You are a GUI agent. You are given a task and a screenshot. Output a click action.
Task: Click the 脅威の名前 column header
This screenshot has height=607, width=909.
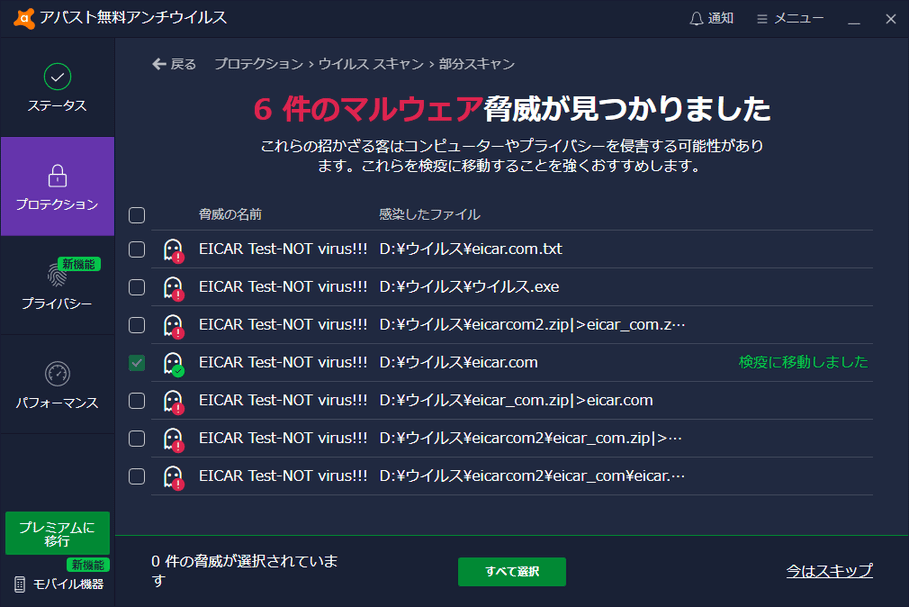click(x=230, y=215)
